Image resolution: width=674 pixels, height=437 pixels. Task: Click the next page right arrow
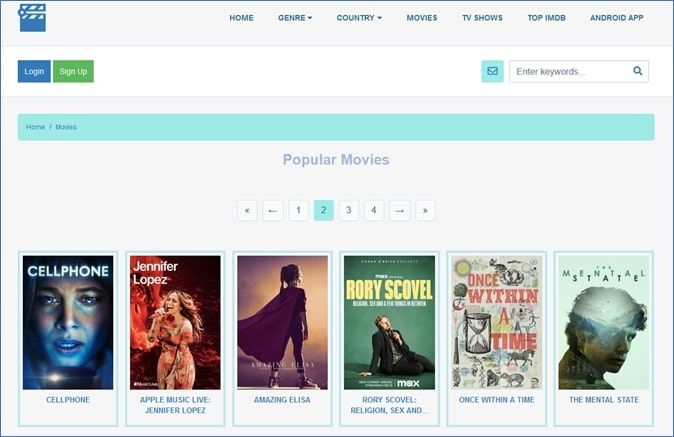[399, 210]
